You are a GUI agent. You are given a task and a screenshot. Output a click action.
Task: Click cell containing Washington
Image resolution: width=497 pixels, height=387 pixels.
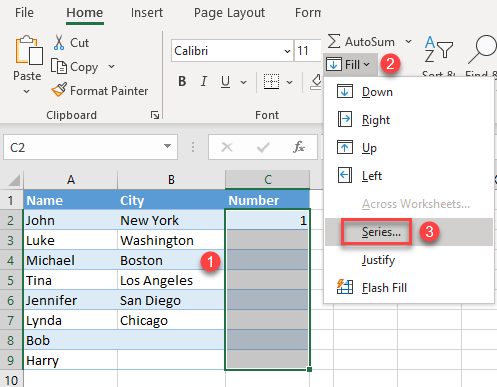click(x=171, y=240)
